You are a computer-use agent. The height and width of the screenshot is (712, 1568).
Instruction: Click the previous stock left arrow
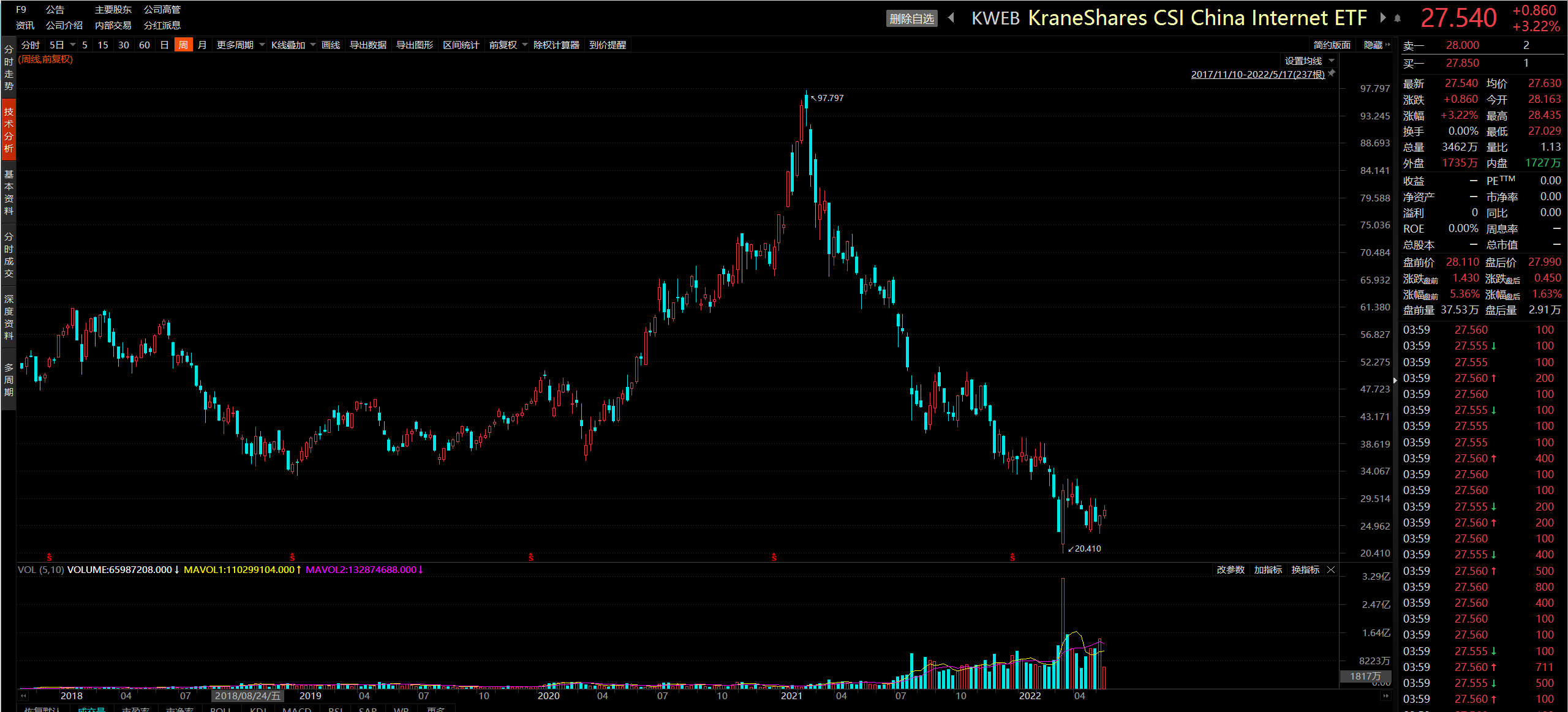coord(951,18)
